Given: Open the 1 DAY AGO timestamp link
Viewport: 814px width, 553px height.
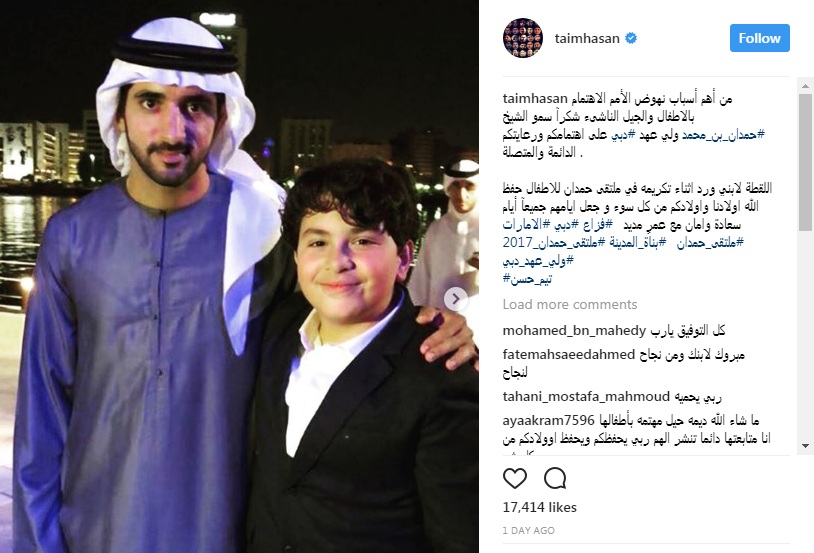Looking at the screenshot, I should coord(528,531).
